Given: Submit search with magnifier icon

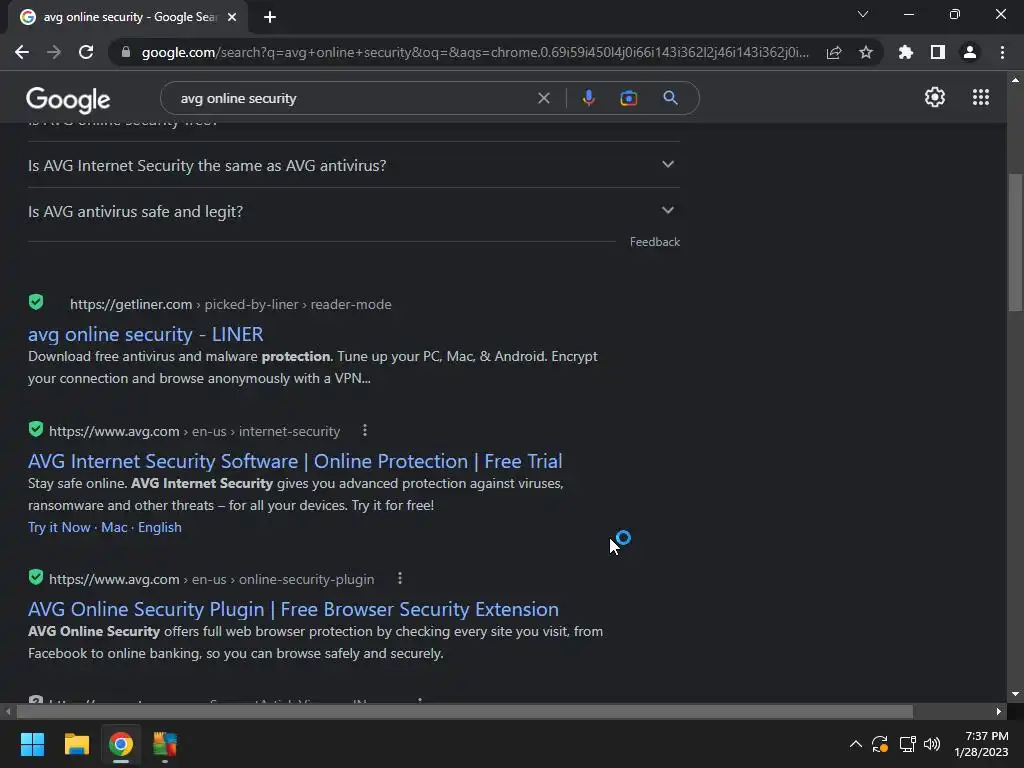Looking at the screenshot, I should click(670, 98).
